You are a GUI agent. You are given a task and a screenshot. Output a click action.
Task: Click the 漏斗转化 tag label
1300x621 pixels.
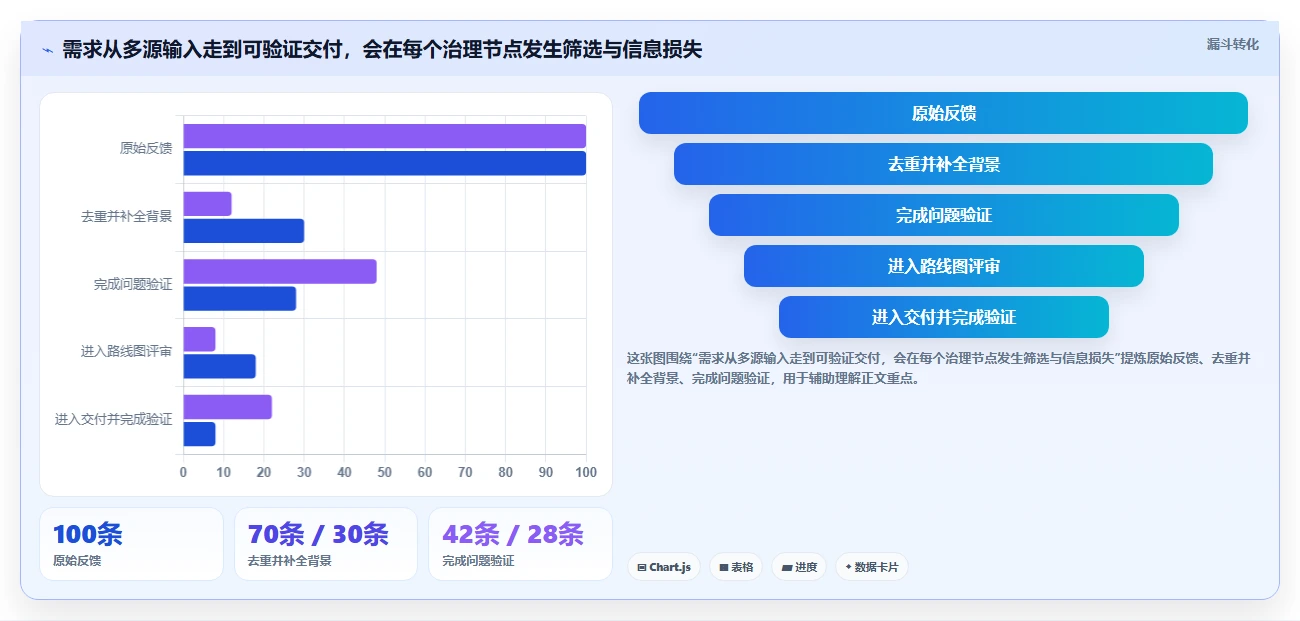[1232, 44]
